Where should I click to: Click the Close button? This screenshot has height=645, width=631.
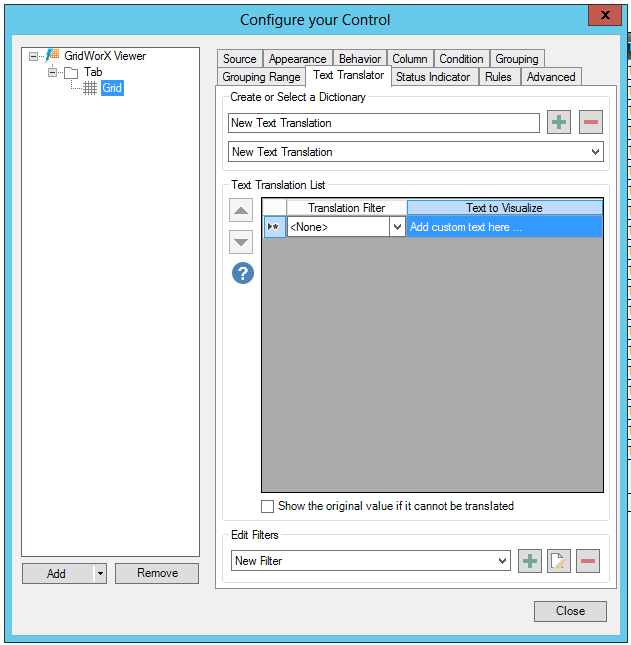(x=570, y=611)
